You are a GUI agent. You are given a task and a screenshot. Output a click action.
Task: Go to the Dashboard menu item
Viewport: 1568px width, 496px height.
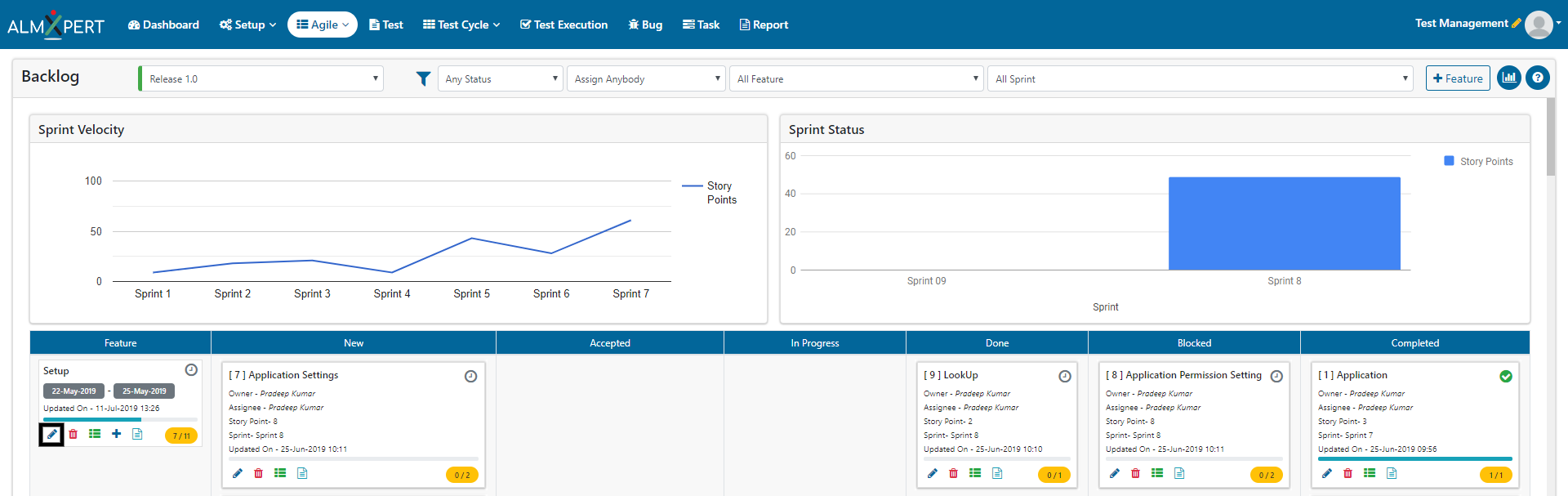(163, 25)
